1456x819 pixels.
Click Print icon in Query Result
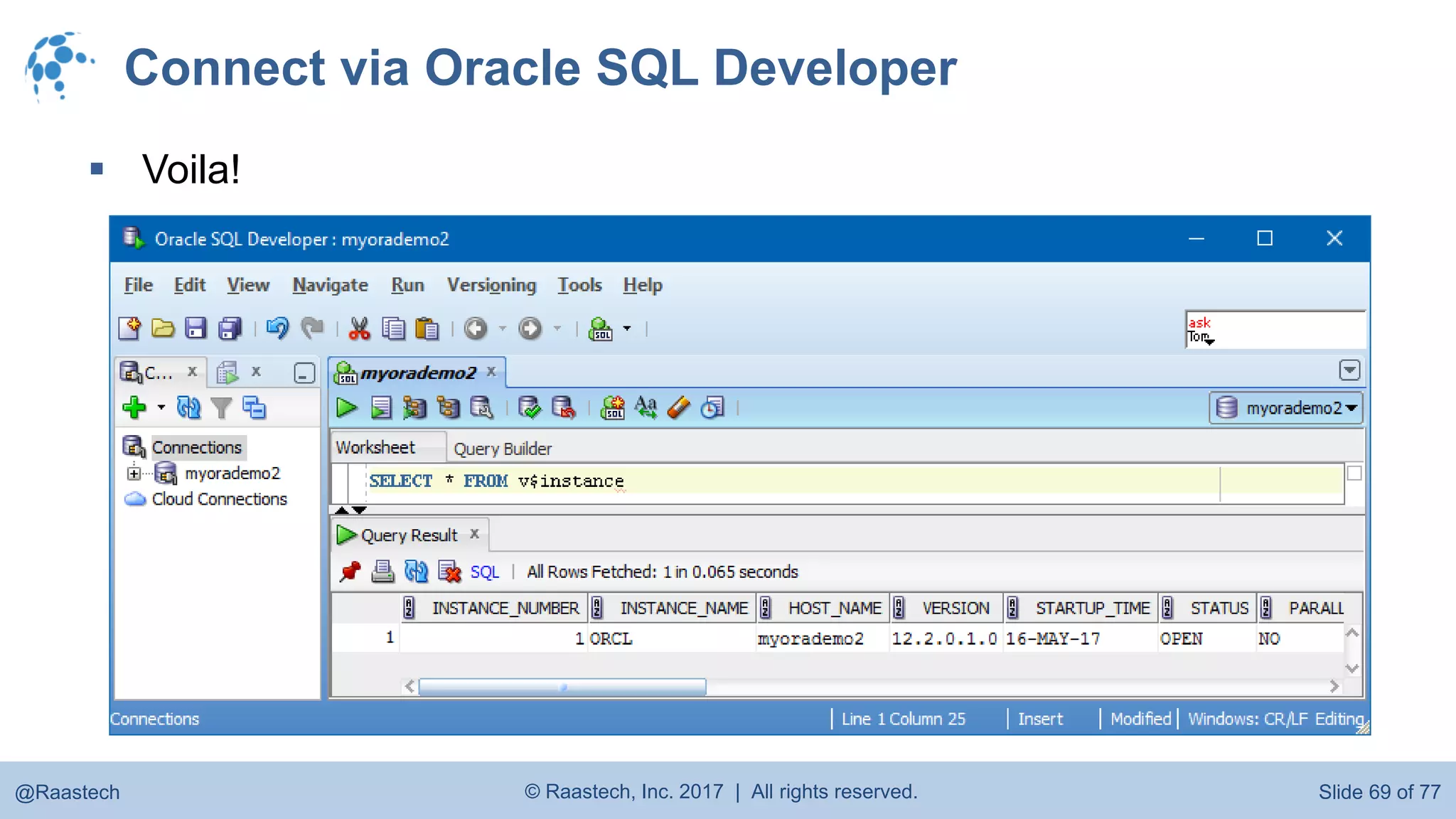click(x=382, y=572)
